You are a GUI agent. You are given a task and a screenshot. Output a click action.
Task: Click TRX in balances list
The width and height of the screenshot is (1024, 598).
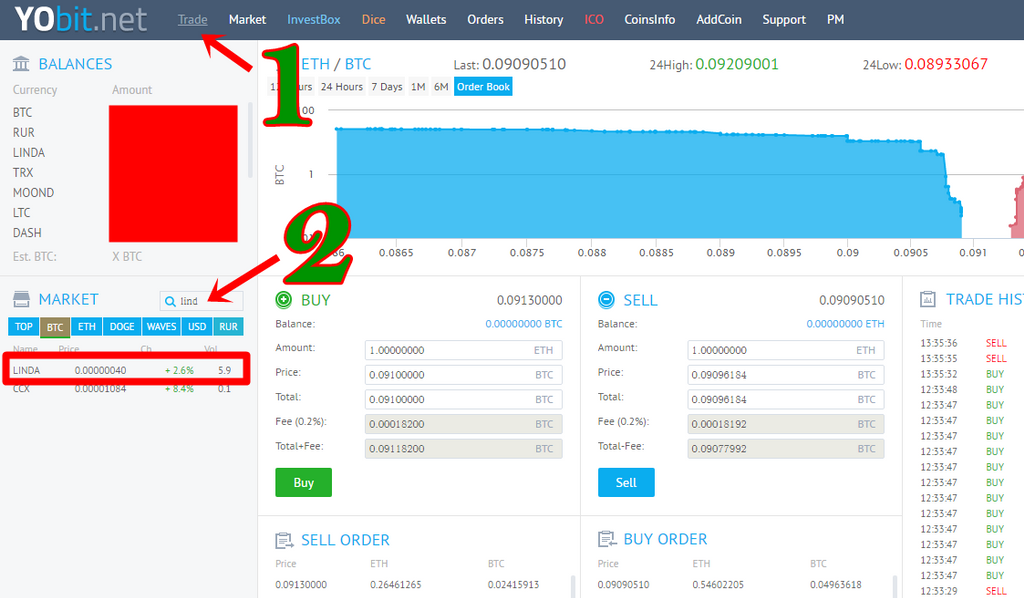(23, 172)
